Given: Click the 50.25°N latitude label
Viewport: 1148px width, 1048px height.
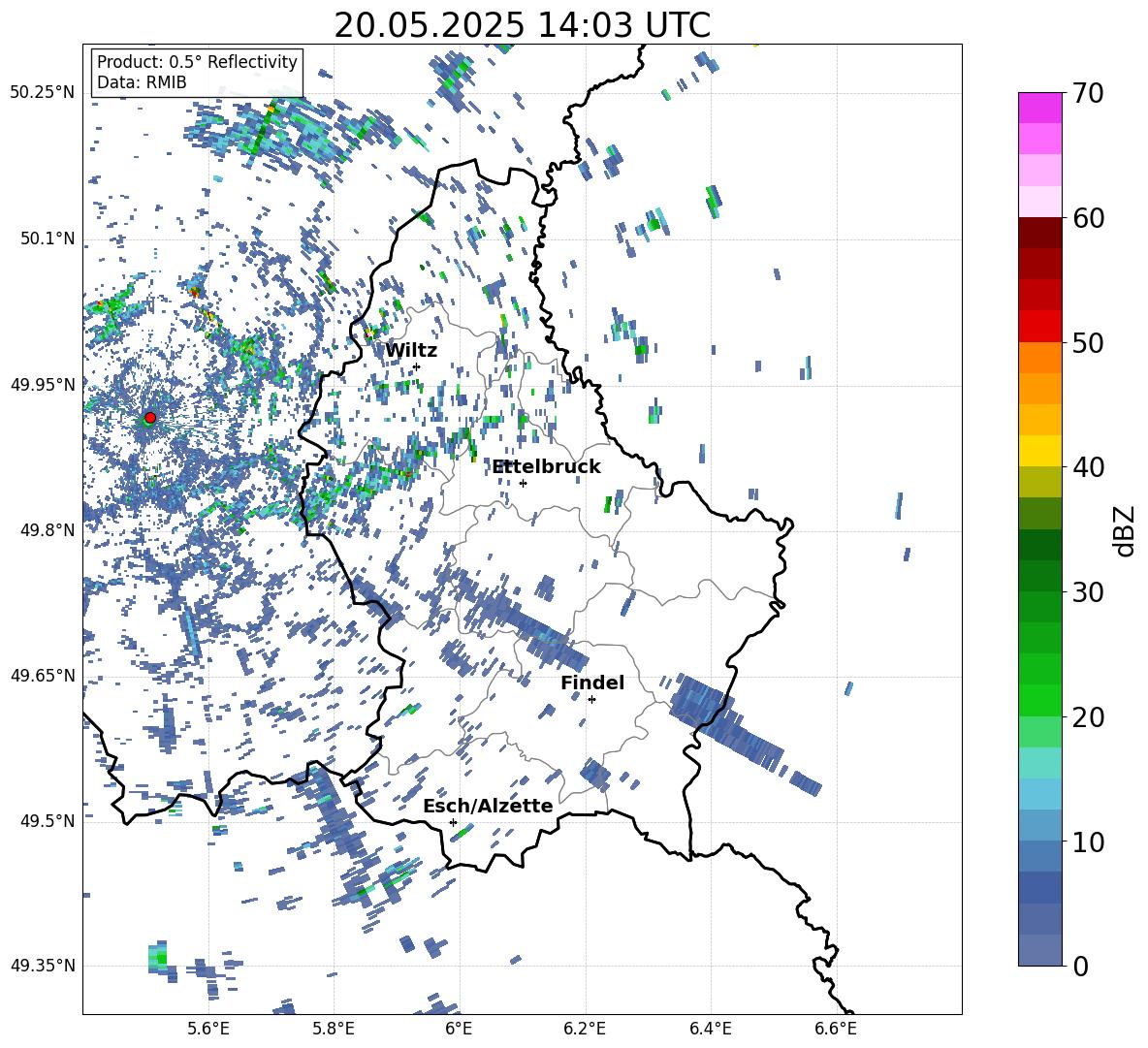Looking at the screenshot, I should [43, 93].
